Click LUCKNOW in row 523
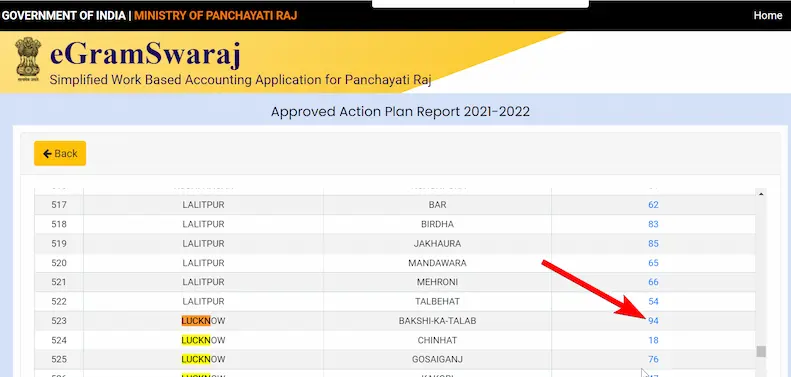The width and height of the screenshot is (791, 377). pos(203,321)
